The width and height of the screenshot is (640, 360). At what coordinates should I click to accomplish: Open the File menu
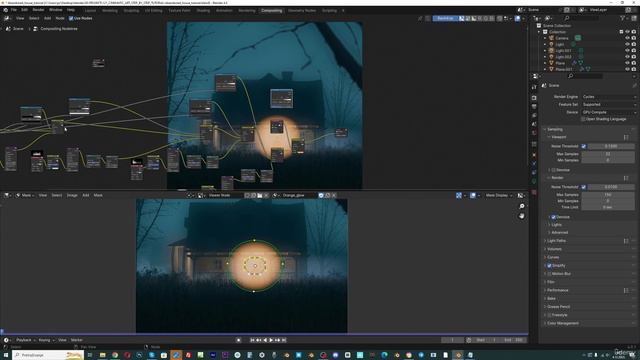13,10
